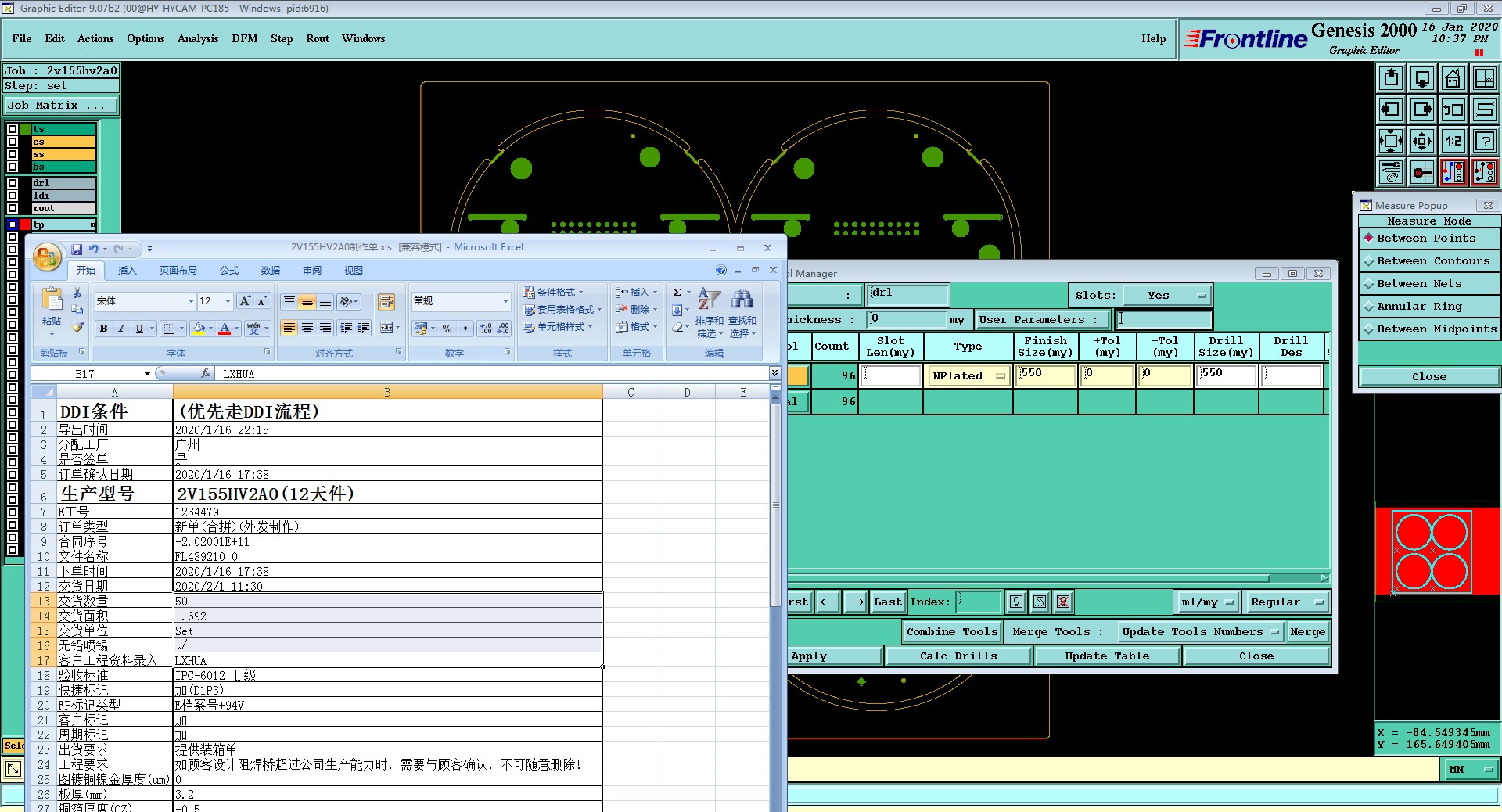This screenshot has height=812, width=1502.
Task: Click red X icon beside Index field
Action: (x=1063, y=602)
